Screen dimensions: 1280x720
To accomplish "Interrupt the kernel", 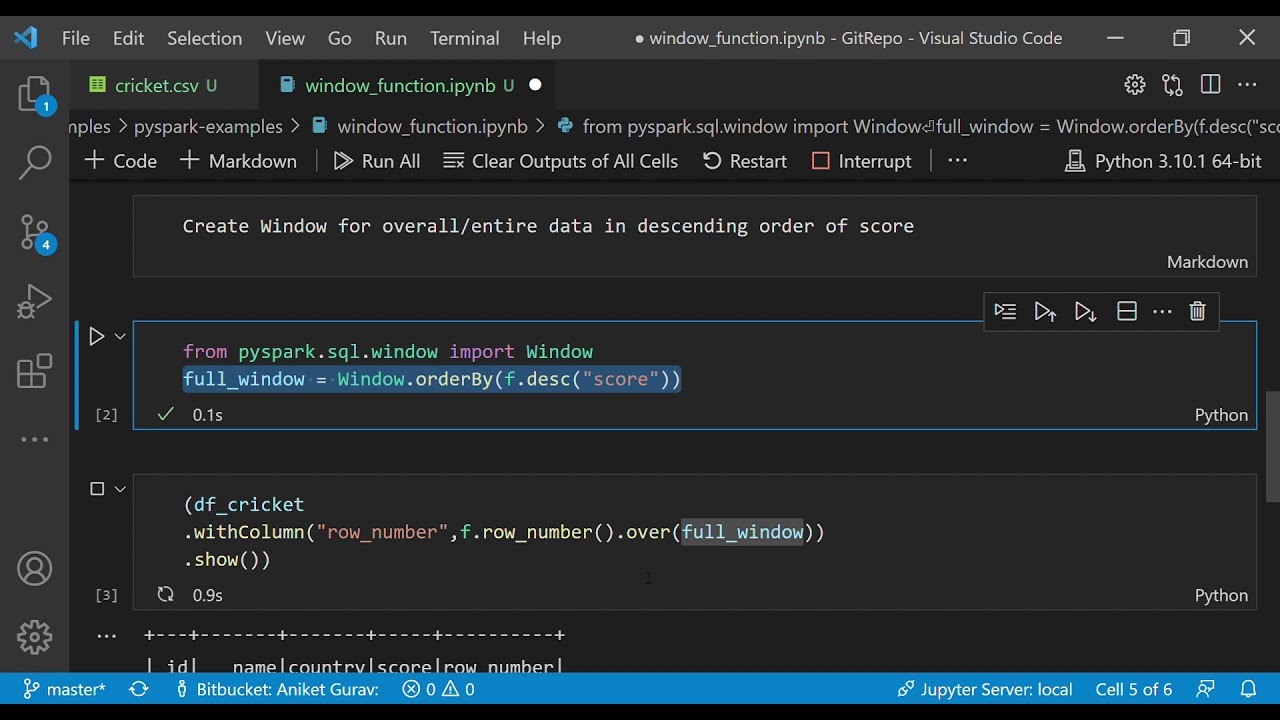I will click(x=861, y=161).
